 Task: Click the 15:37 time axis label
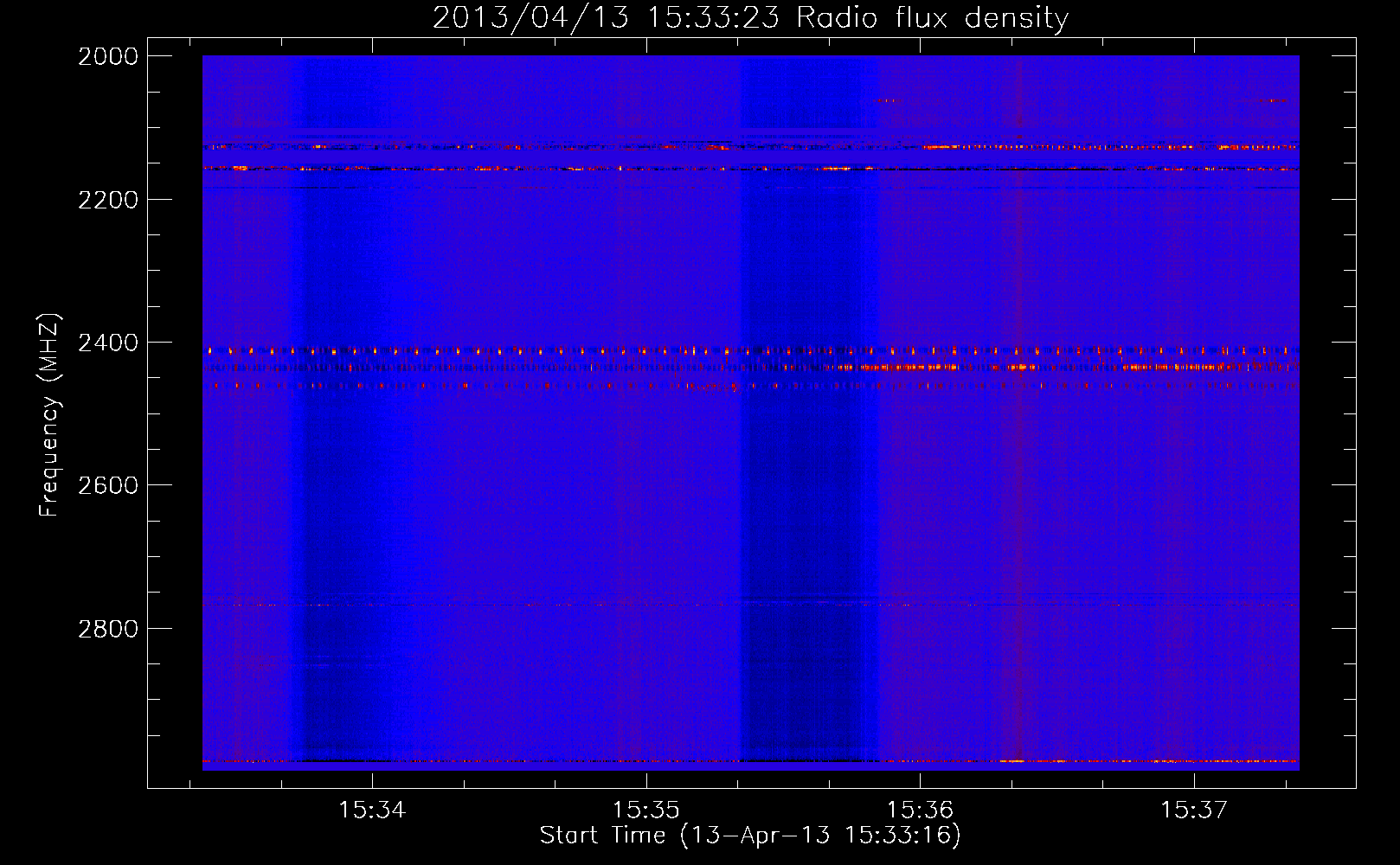[1194, 810]
